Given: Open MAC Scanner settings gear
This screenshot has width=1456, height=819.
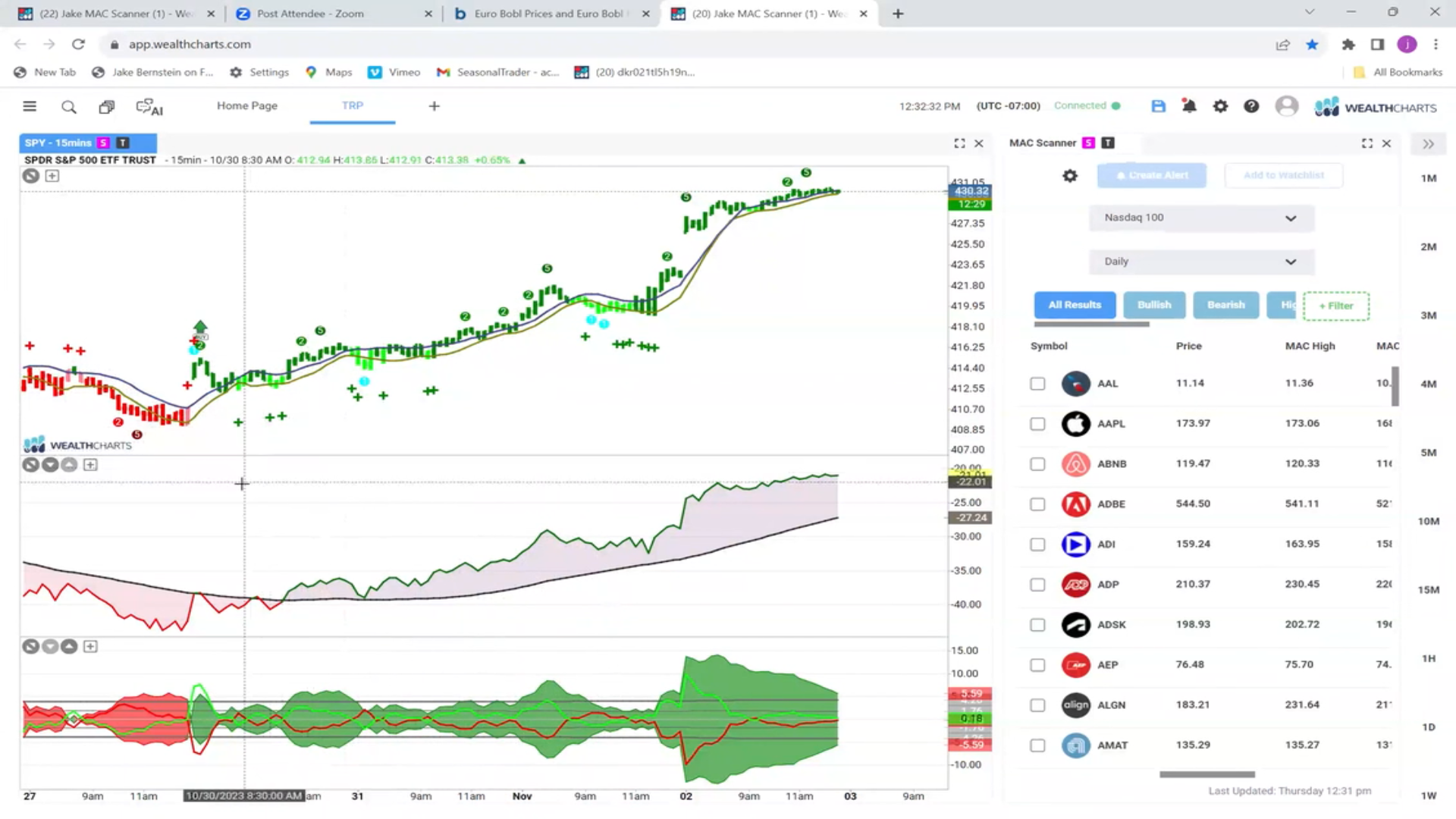Looking at the screenshot, I should click(x=1070, y=176).
